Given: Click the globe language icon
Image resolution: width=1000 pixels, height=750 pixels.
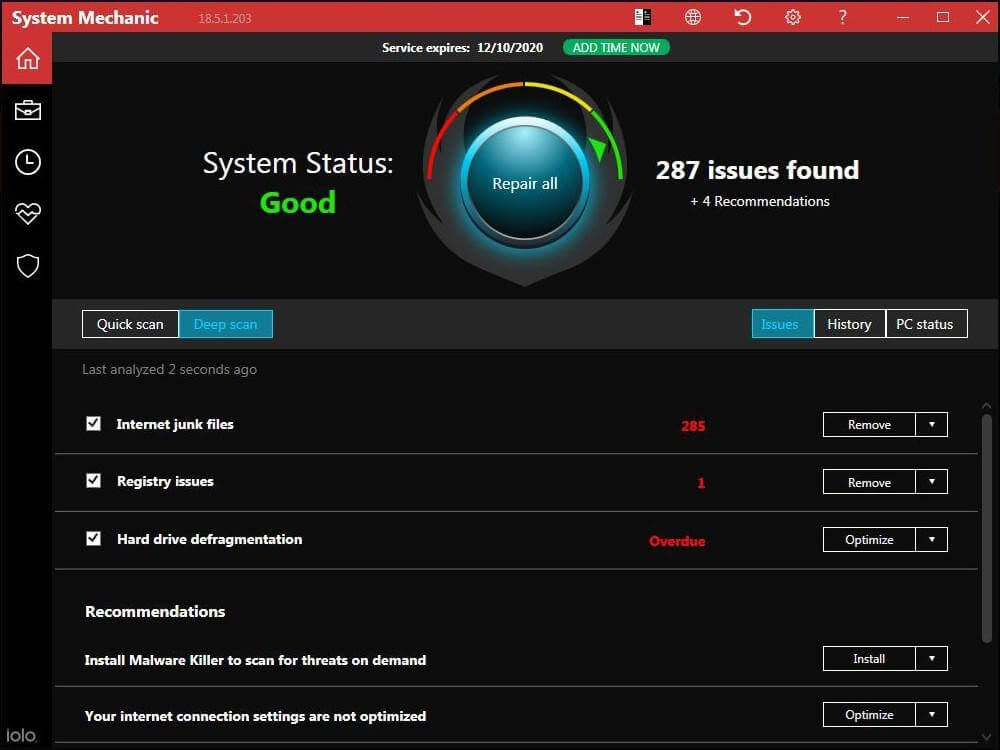Looking at the screenshot, I should [x=692, y=17].
